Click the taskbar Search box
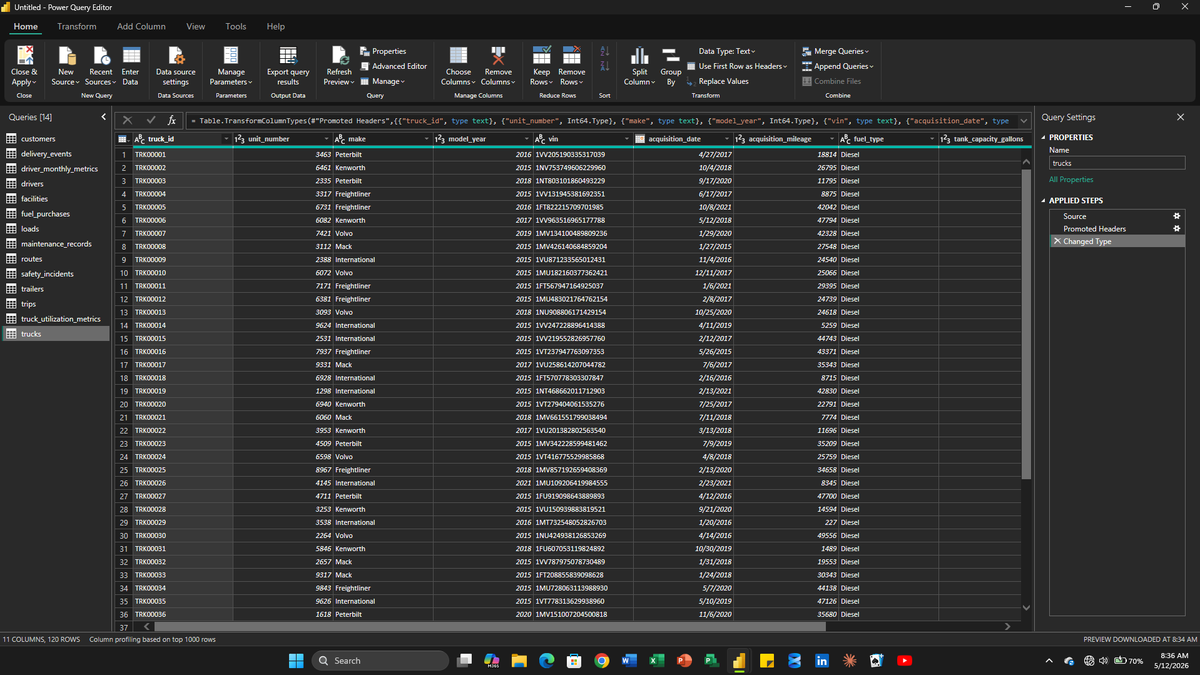This screenshot has height=675, width=1200. click(379, 661)
